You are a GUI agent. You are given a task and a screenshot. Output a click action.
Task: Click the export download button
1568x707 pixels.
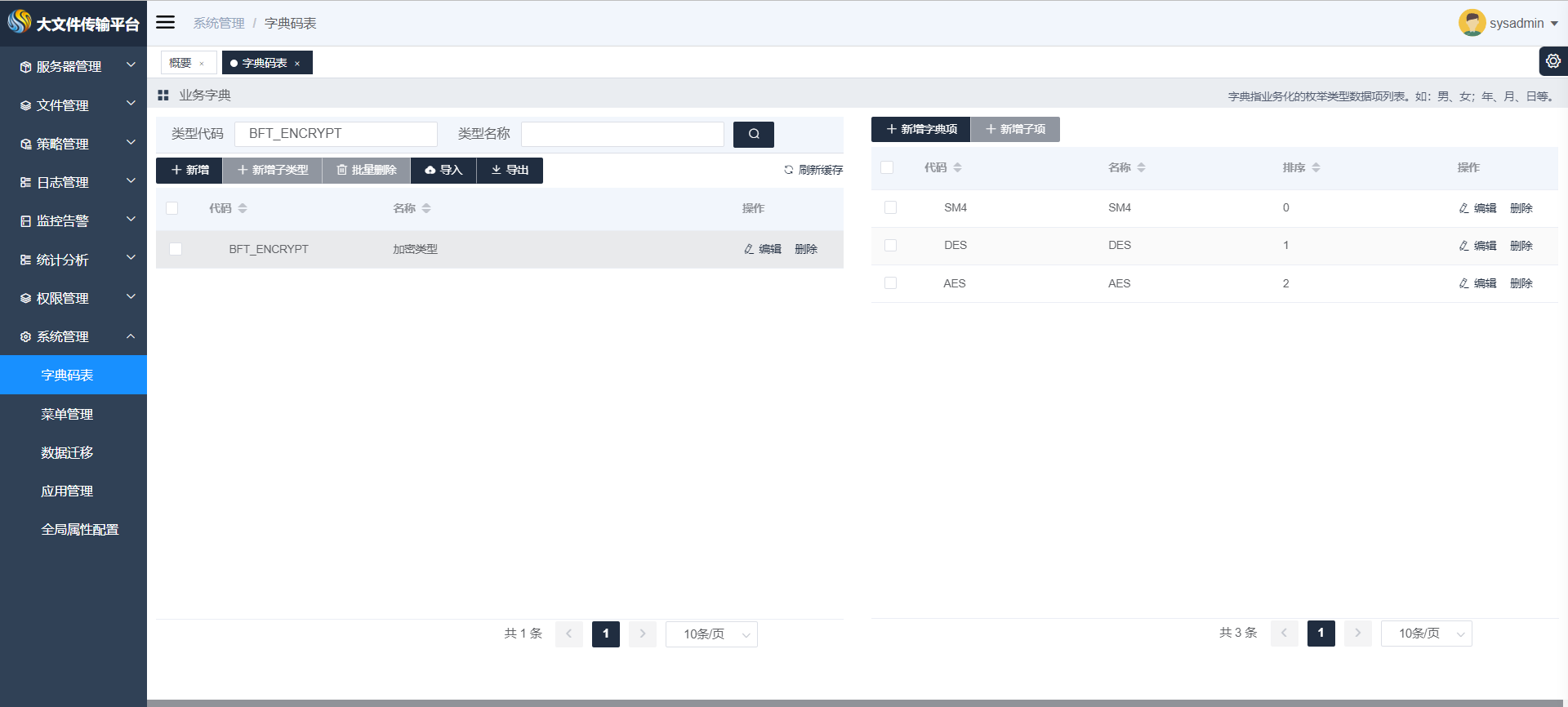tap(510, 170)
